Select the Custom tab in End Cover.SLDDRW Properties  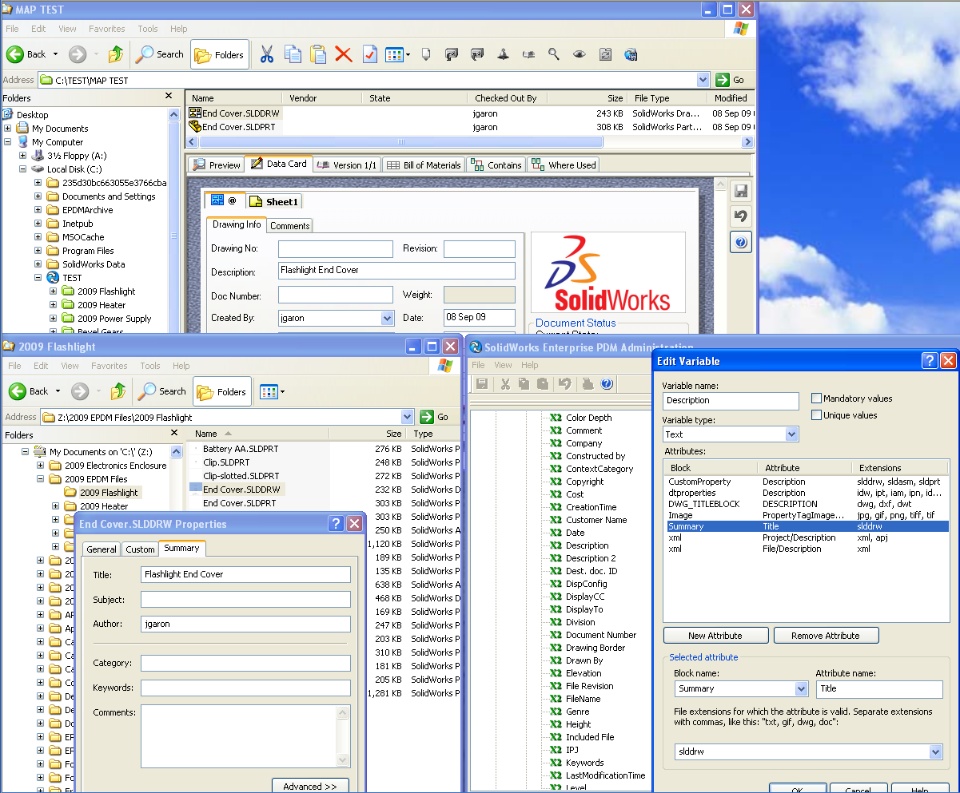tap(140, 549)
